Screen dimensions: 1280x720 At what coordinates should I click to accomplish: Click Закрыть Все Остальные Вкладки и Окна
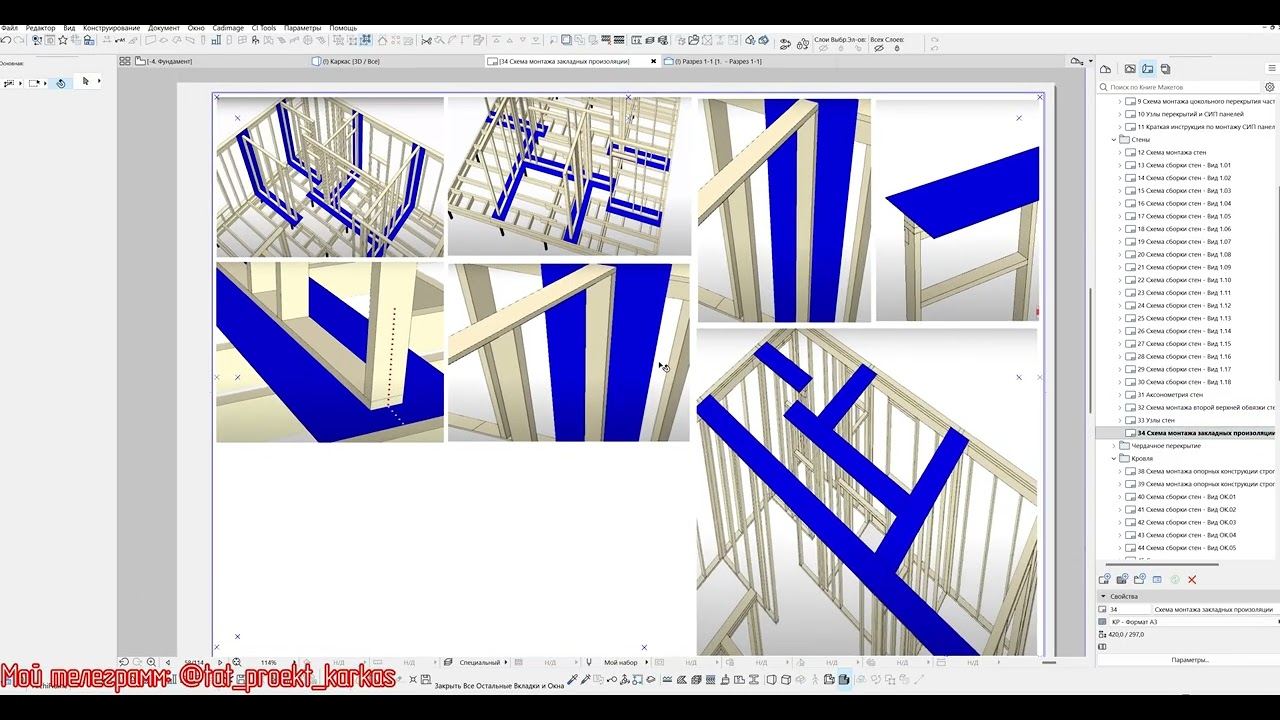[499, 686]
